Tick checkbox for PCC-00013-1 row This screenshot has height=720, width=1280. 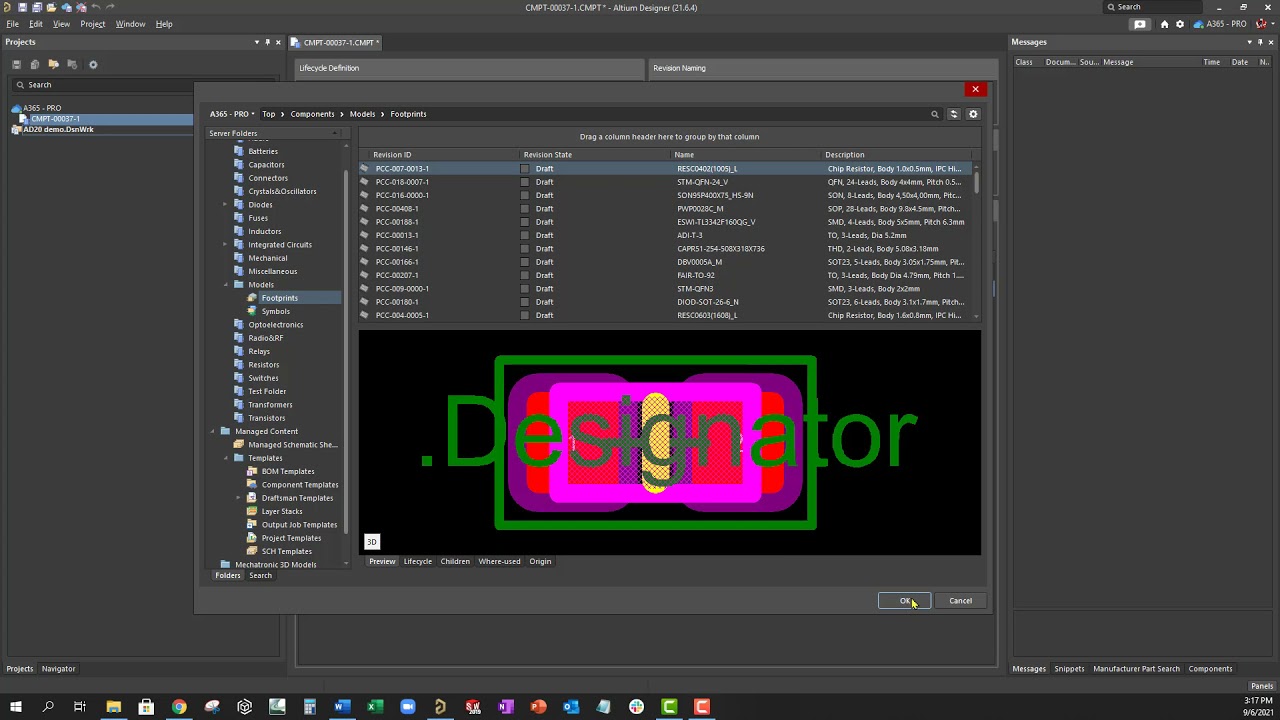(x=525, y=235)
